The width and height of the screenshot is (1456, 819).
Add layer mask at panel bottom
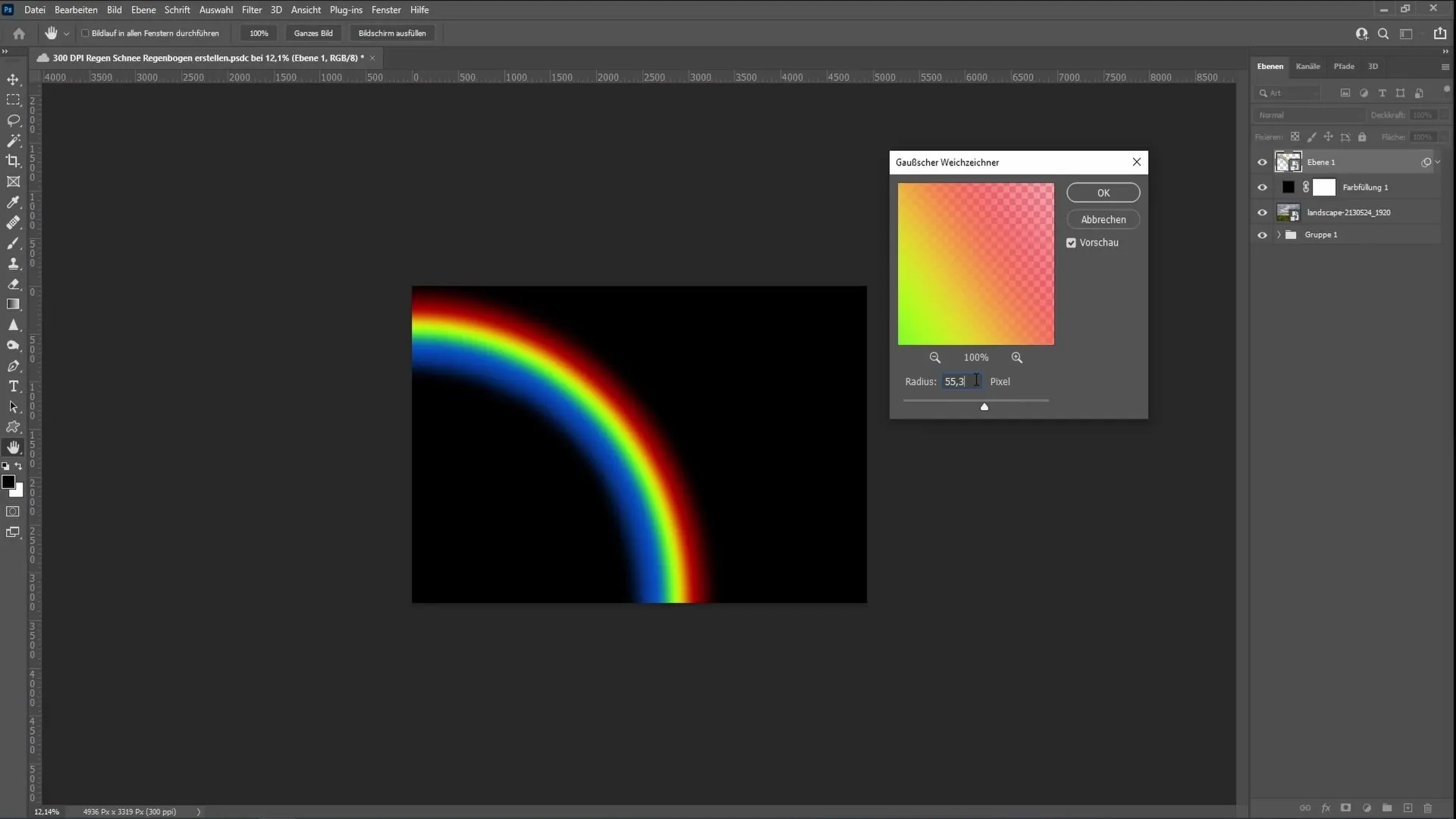(1346, 808)
